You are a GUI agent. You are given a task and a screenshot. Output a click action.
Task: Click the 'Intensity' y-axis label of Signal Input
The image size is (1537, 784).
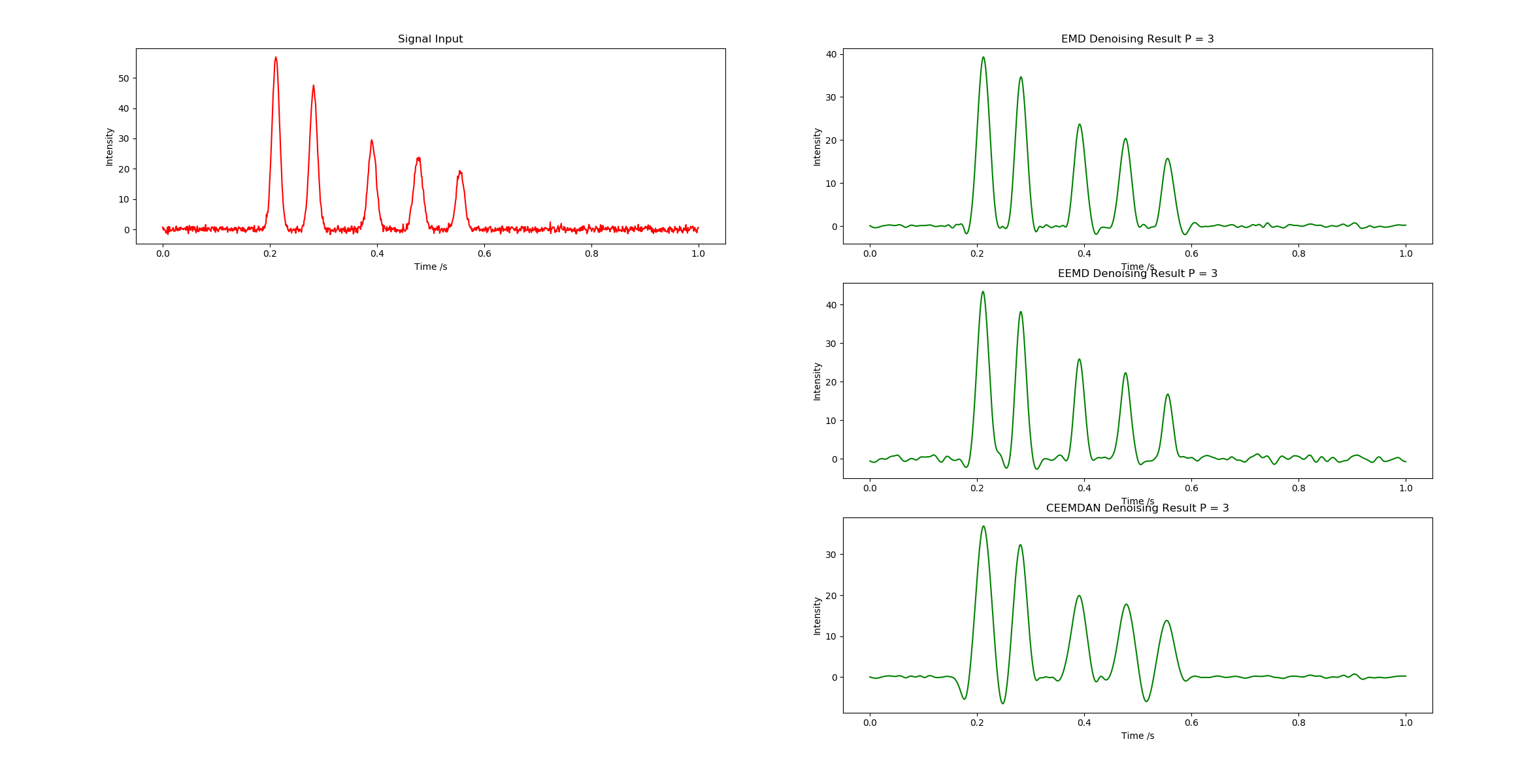(x=110, y=146)
